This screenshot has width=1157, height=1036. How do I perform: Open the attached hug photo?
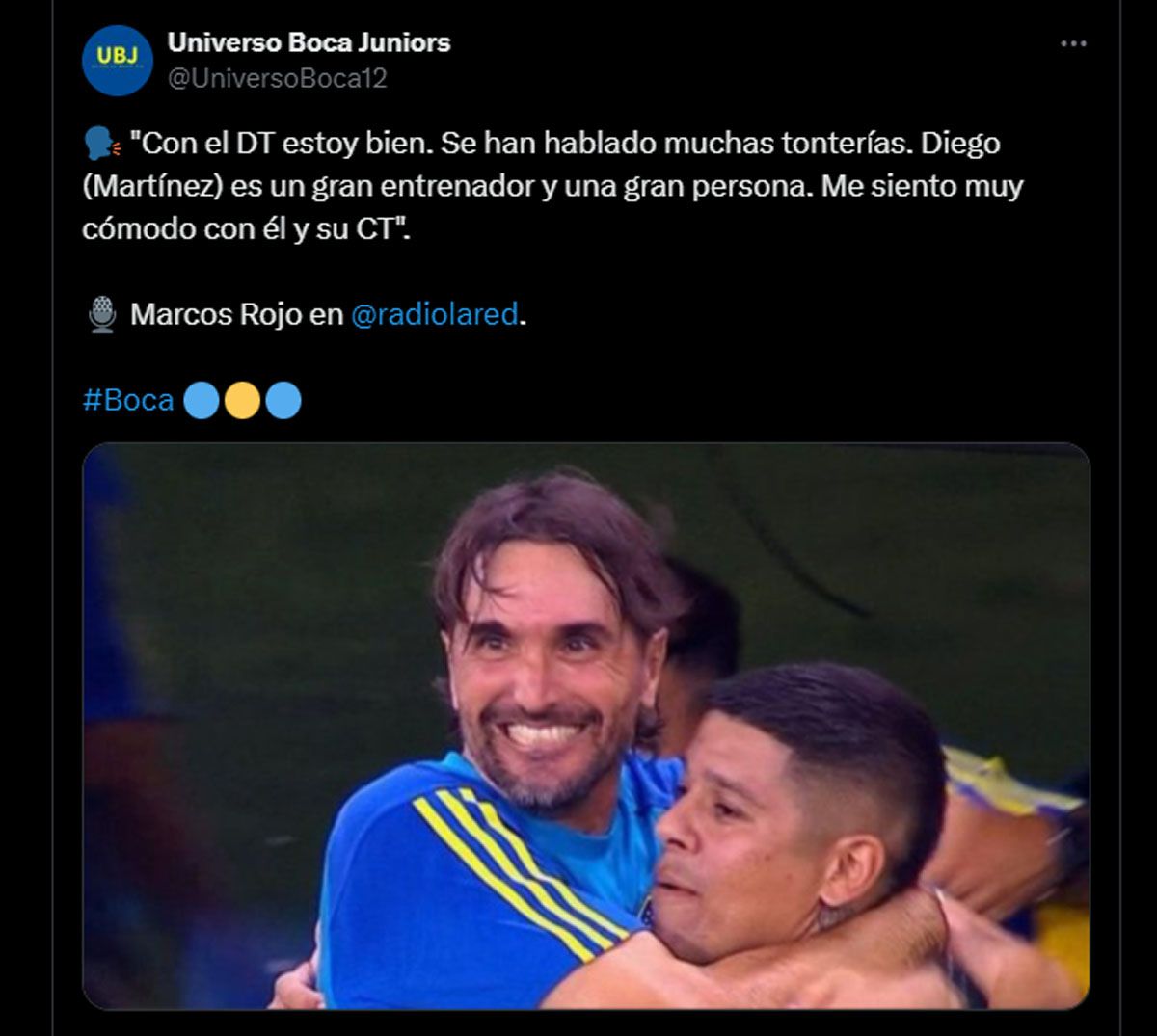coord(586,726)
